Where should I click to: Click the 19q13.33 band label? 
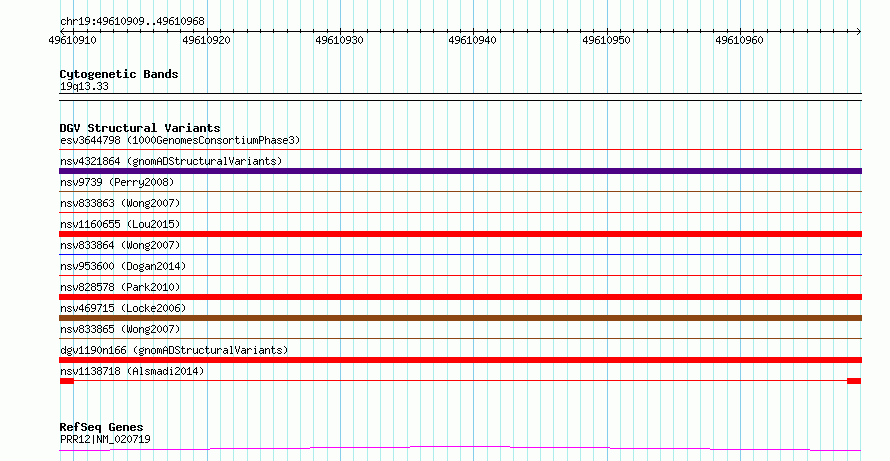pyautogui.click(x=84, y=86)
